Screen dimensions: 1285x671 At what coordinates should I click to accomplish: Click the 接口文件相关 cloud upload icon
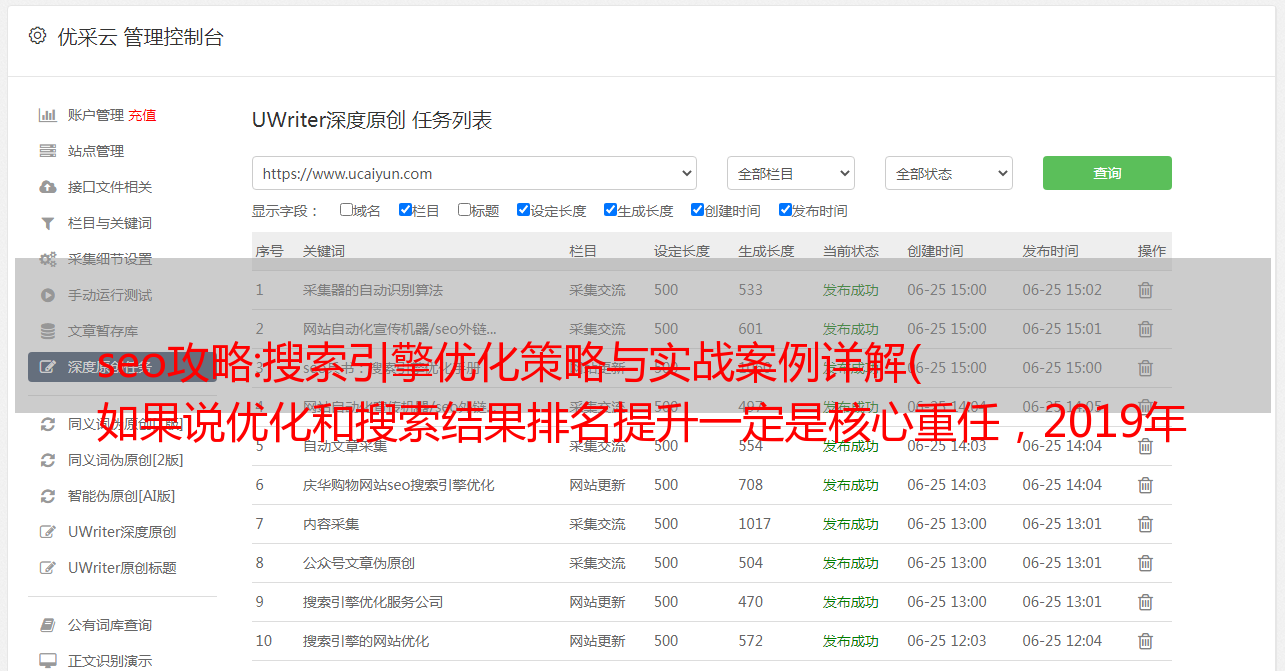pyautogui.click(x=47, y=187)
